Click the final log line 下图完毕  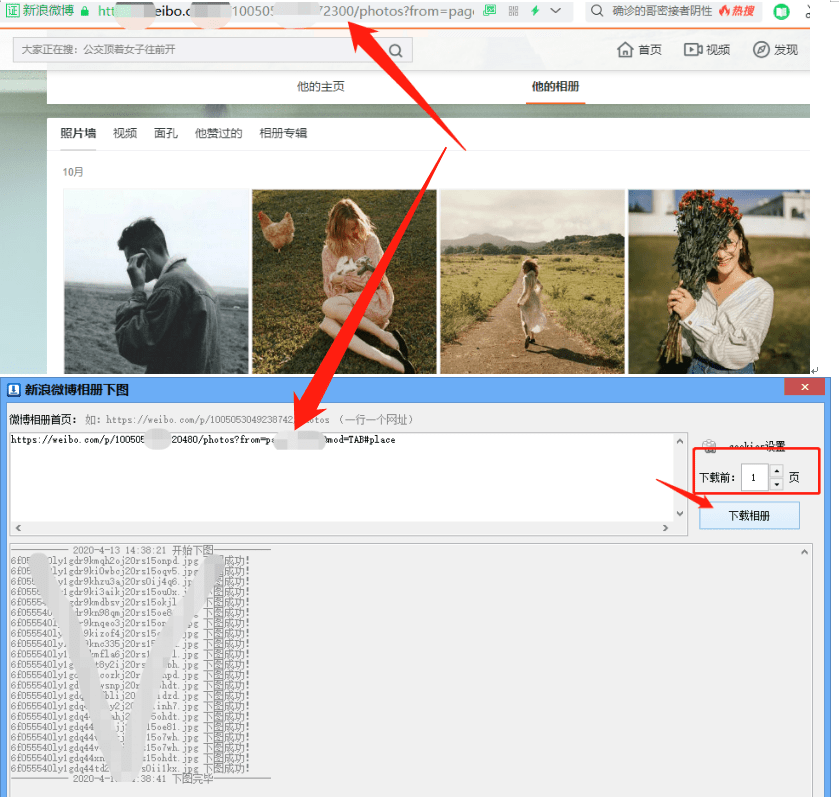[x=141, y=779]
